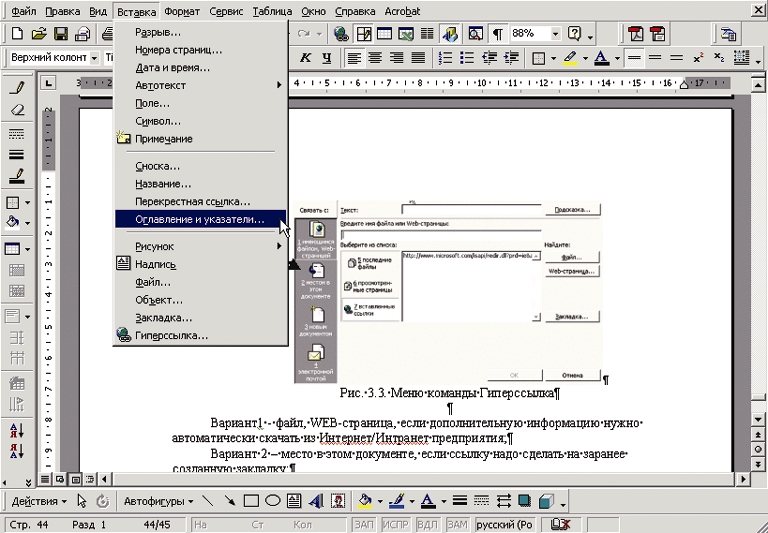Image resolution: width=768 pixels, height=533 pixels.
Task: Open the highlight color dropdown arrow
Action: pos(585,58)
